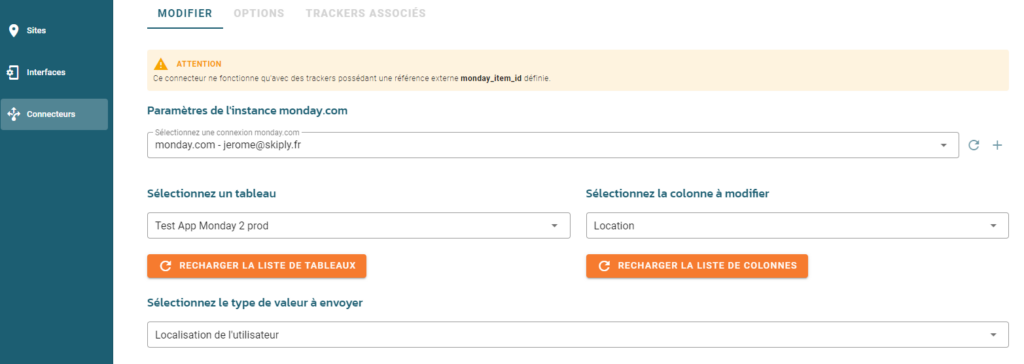1024x364 pixels.
Task: Click the Sites location pin icon
Action: (x=13, y=31)
